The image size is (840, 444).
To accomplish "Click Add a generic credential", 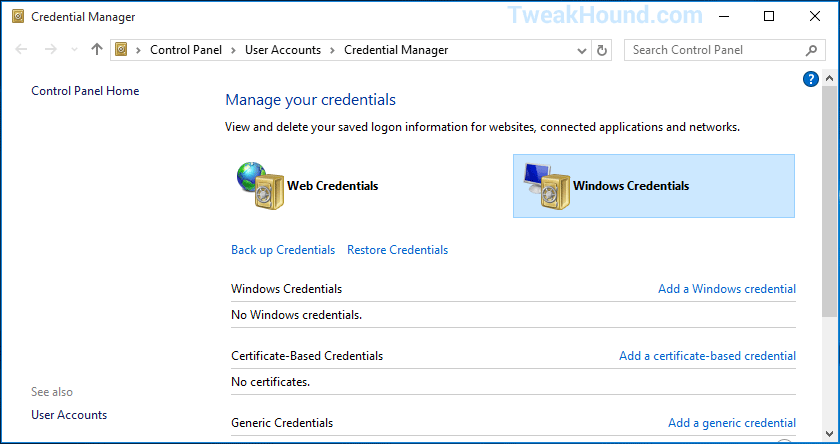I will 732,423.
